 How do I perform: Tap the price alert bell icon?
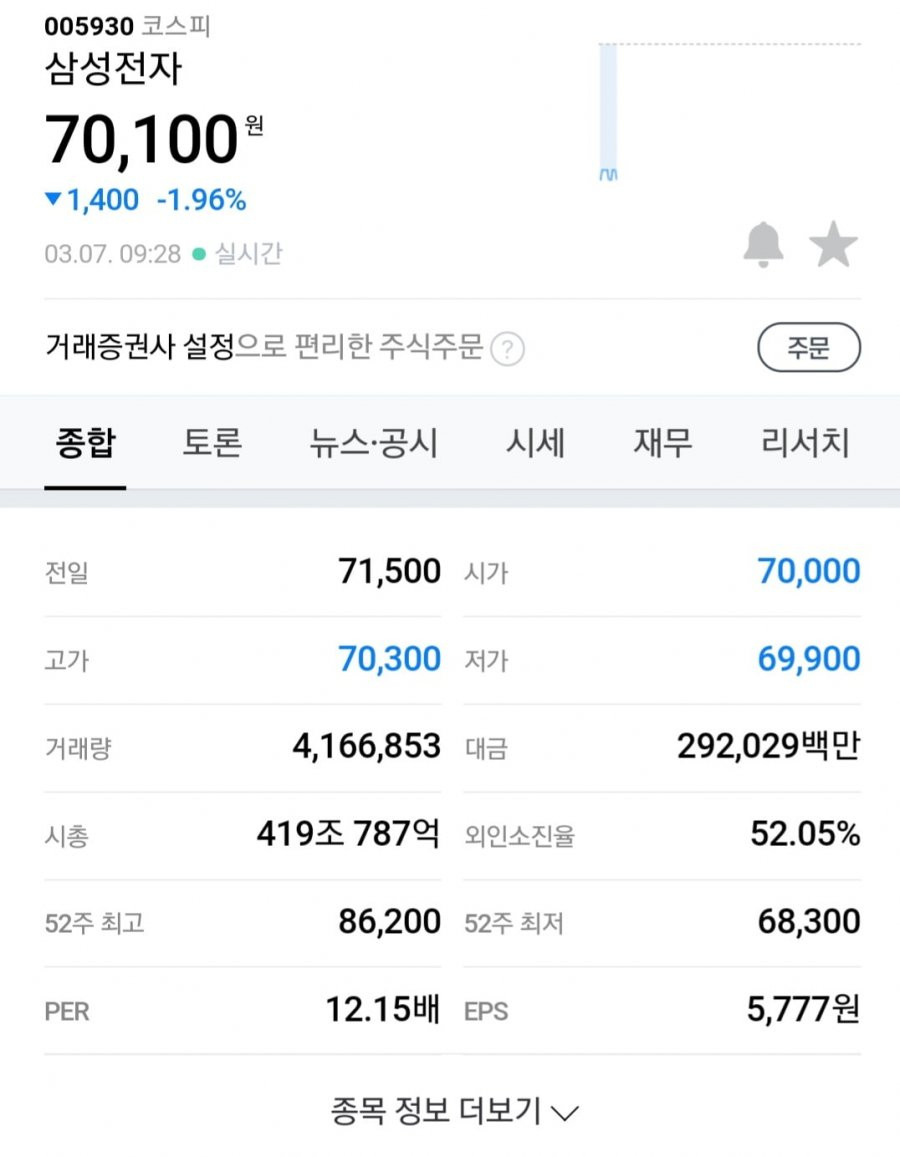tap(763, 244)
